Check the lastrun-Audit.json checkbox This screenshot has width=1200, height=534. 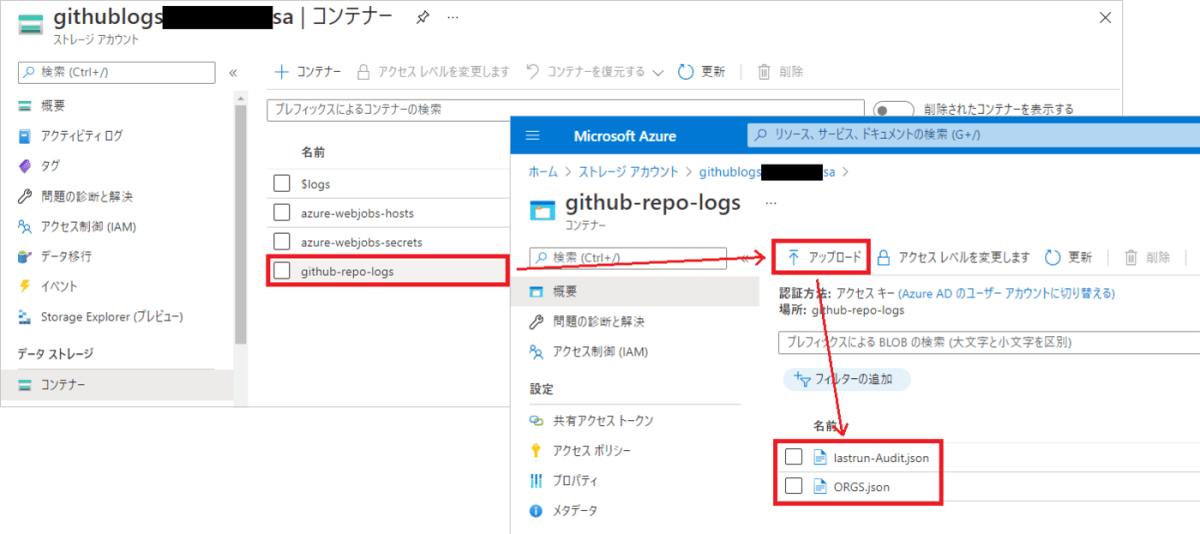coord(793,457)
